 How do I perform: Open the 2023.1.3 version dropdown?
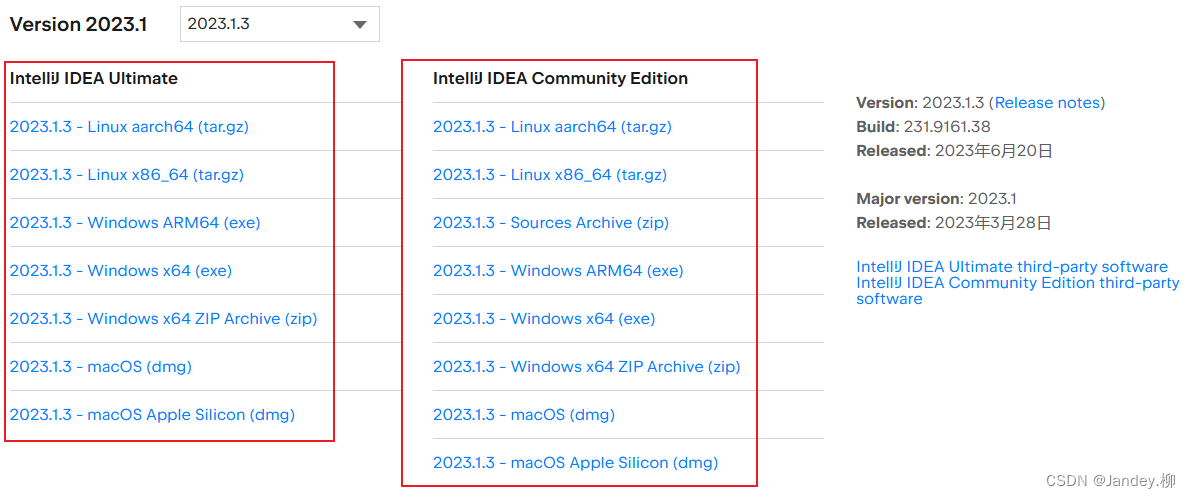(268, 24)
